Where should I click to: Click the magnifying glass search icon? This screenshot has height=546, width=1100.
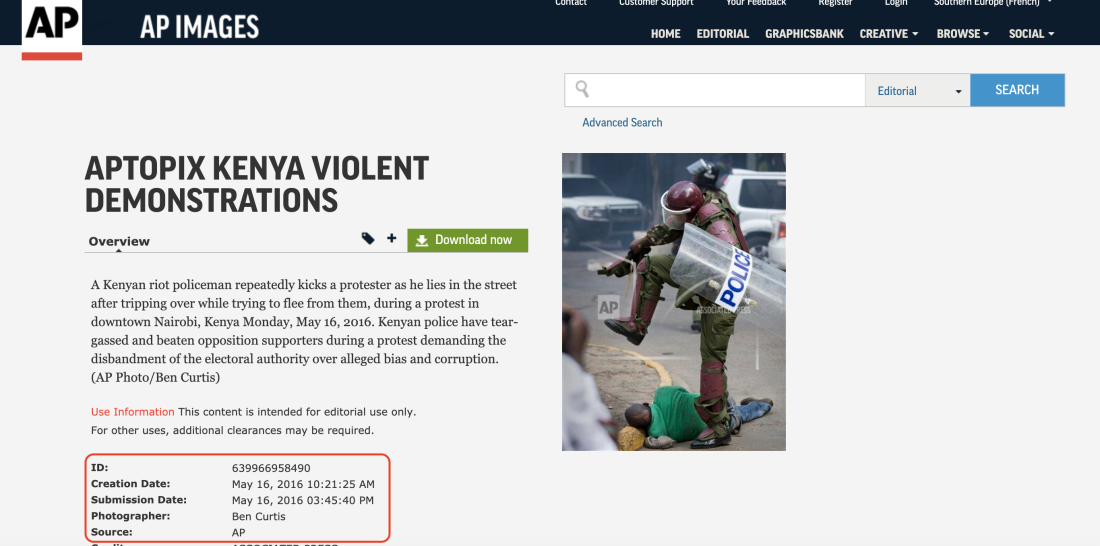coord(582,89)
